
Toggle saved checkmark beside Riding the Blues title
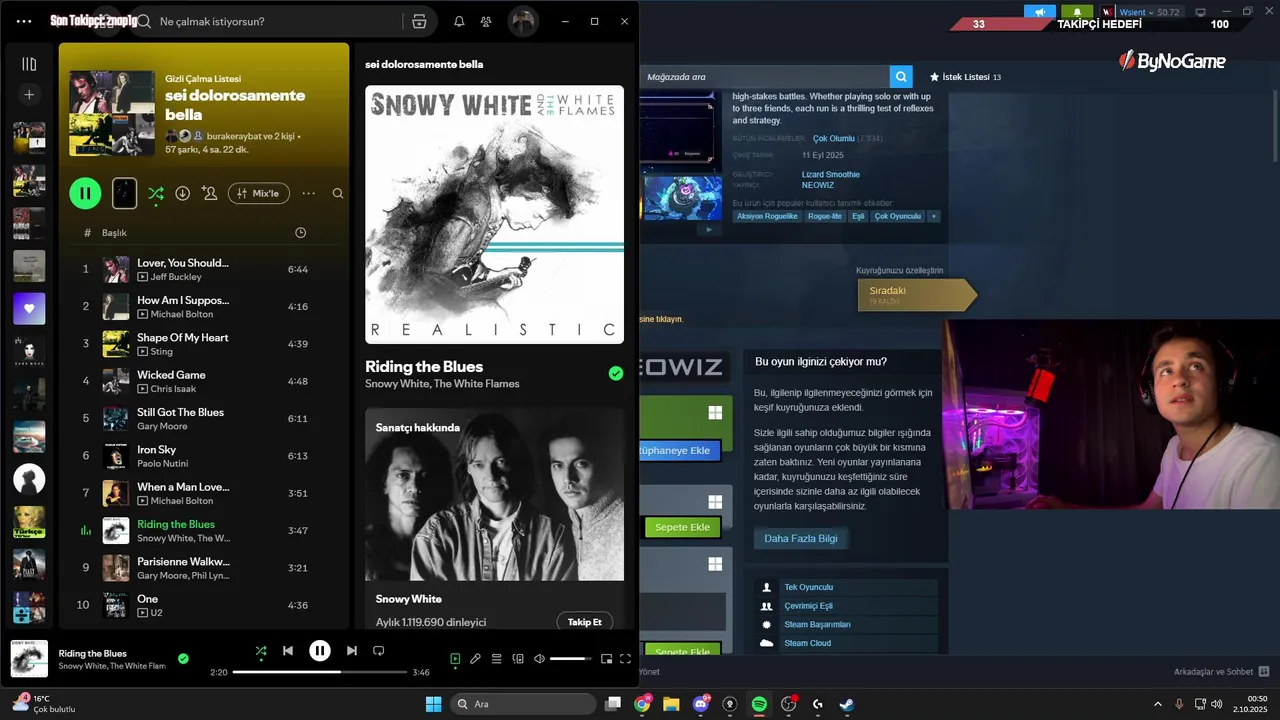[616, 373]
